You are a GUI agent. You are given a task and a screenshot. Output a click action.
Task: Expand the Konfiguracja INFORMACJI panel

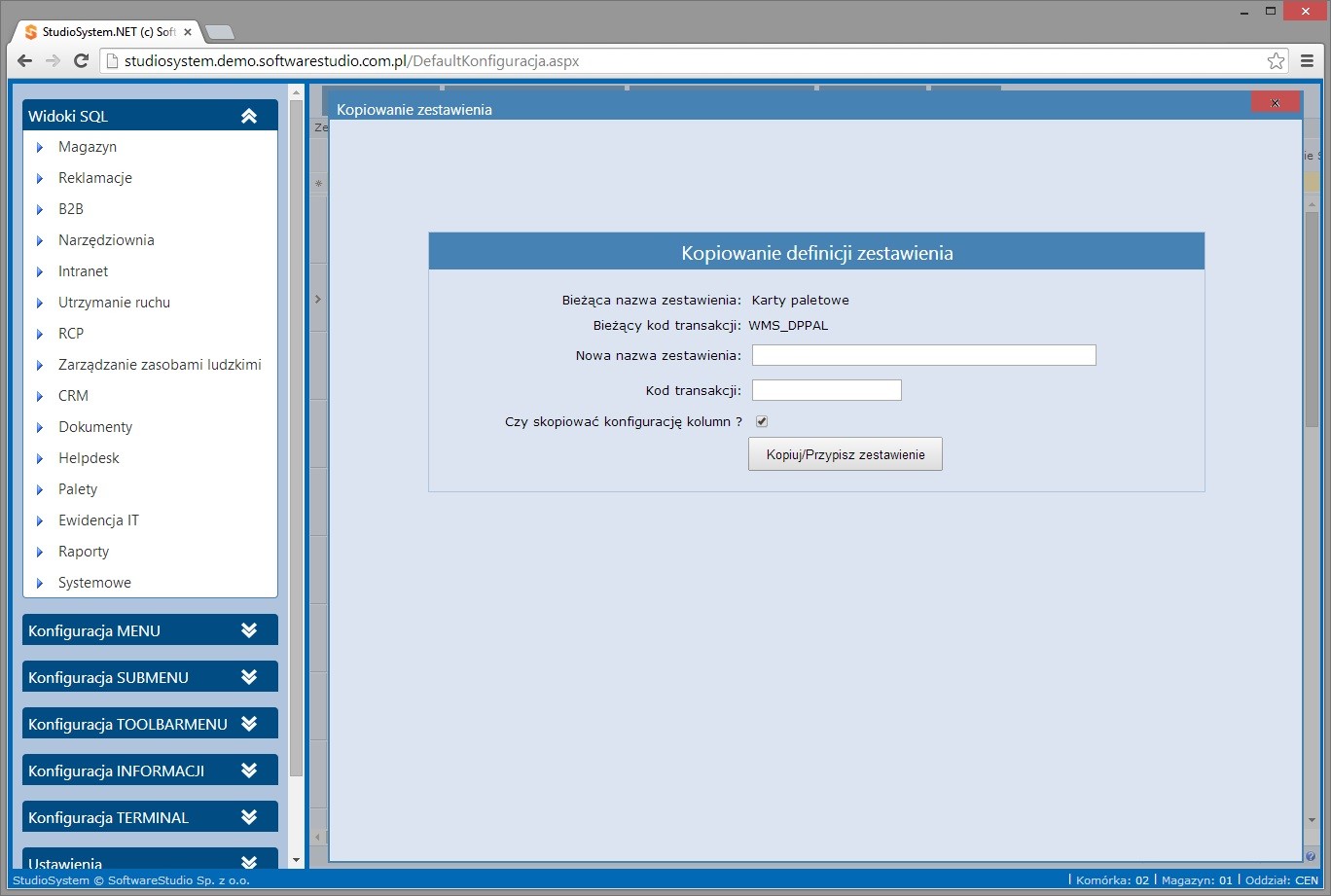click(249, 771)
